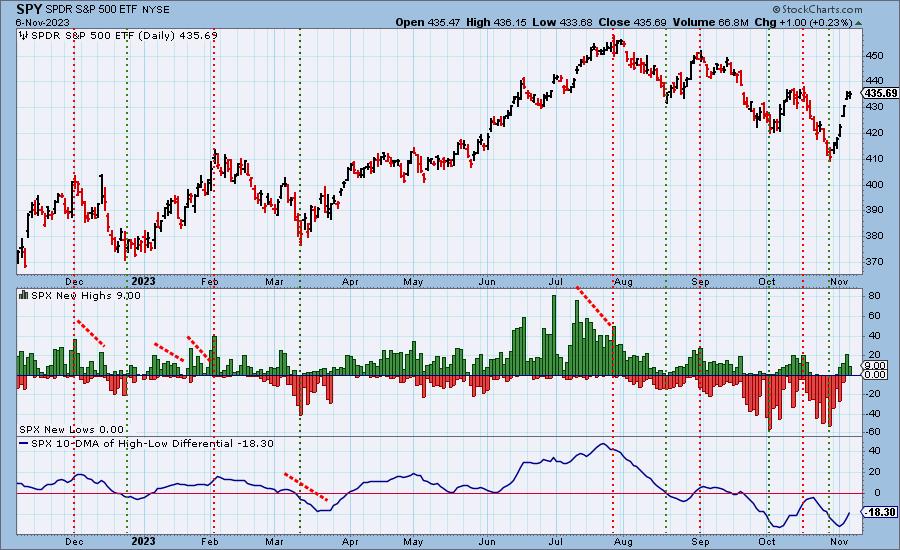Screen dimensions: 900x550
Task: Click the Volume 66.8M value
Action: (711, 22)
